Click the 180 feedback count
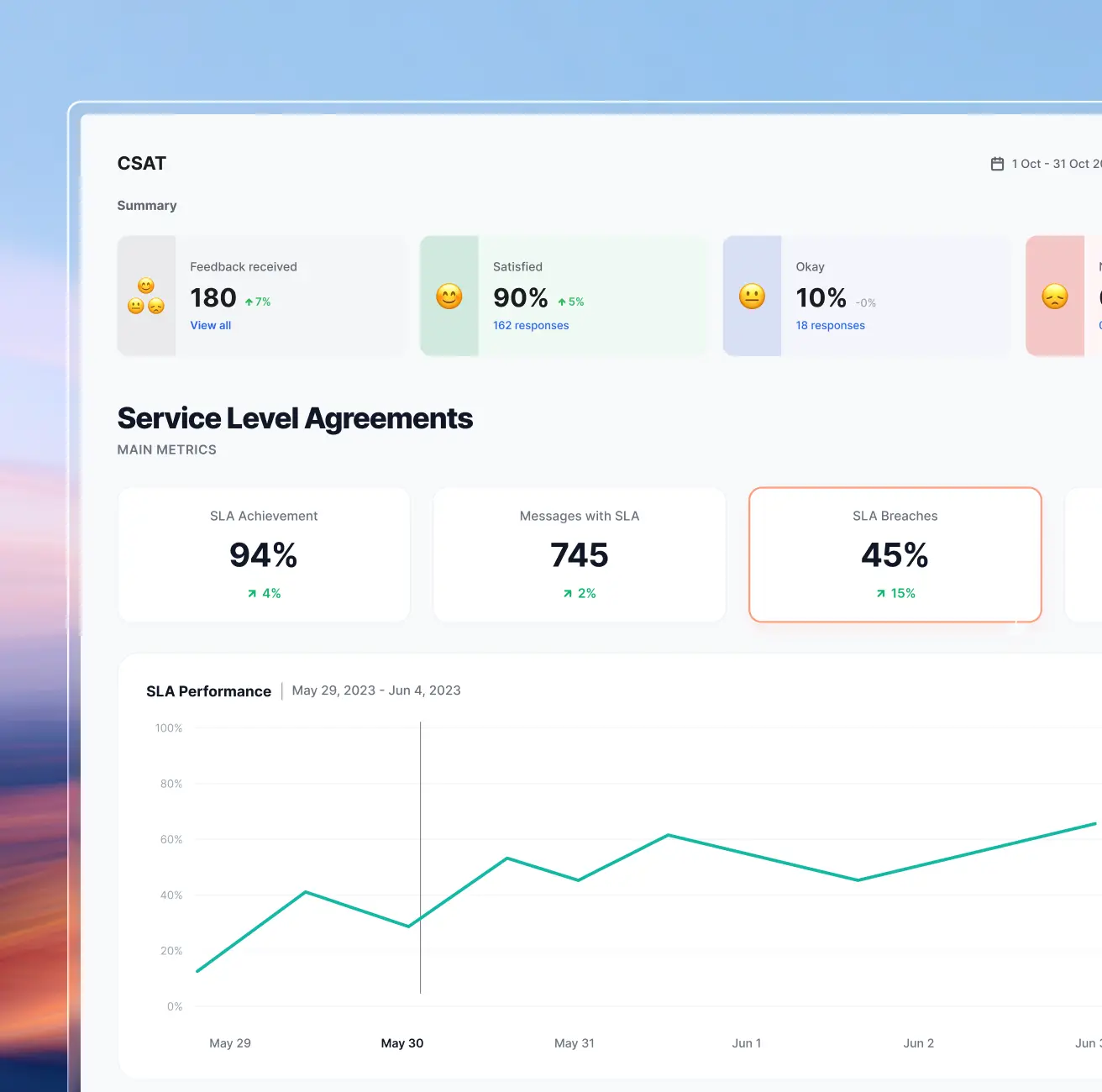This screenshot has width=1102, height=1092. [x=213, y=297]
